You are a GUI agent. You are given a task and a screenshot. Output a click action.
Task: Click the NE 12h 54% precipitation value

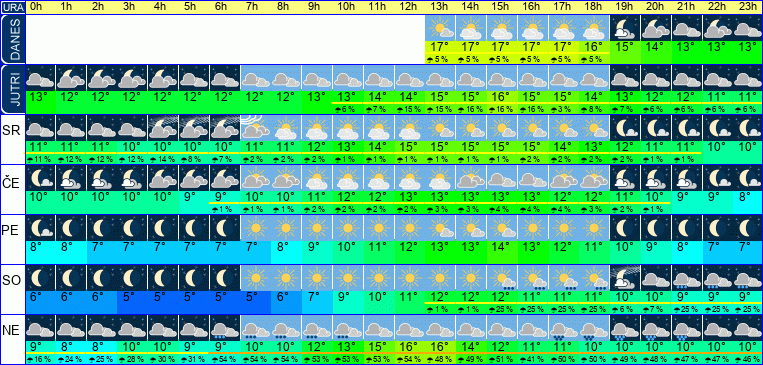coord(409,360)
